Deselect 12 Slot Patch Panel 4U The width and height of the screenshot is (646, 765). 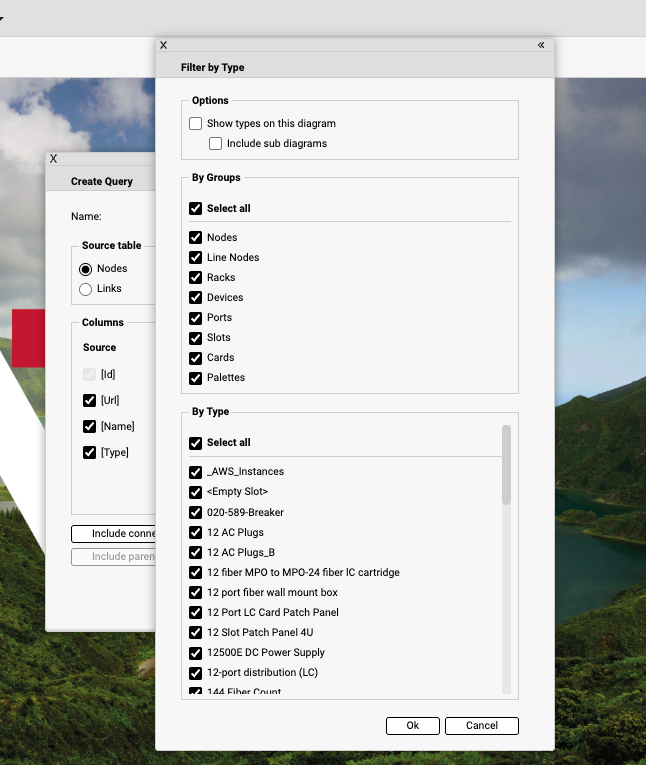(196, 633)
